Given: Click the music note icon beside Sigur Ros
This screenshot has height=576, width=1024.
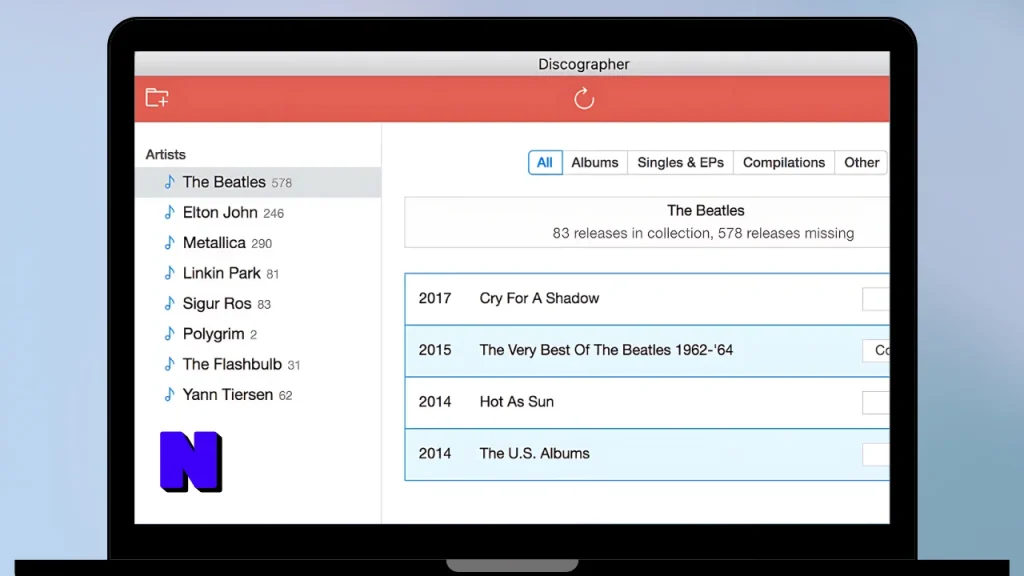Looking at the screenshot, I should [x=170, y=303].
